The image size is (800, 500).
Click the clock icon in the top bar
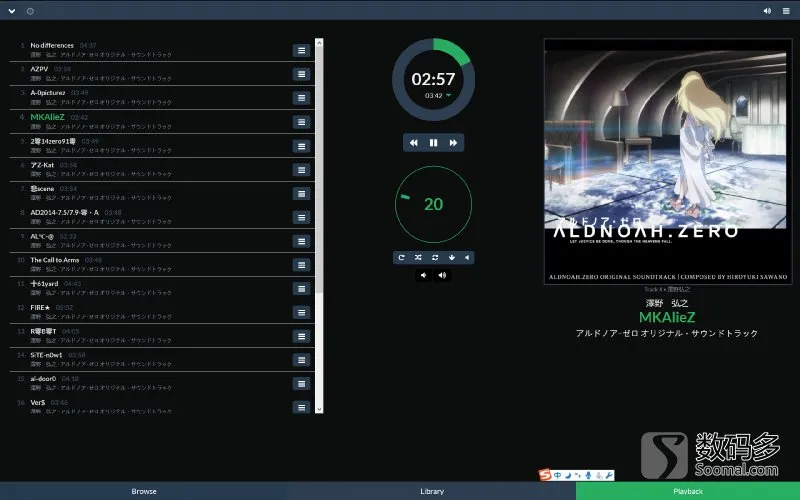(30, 11)
